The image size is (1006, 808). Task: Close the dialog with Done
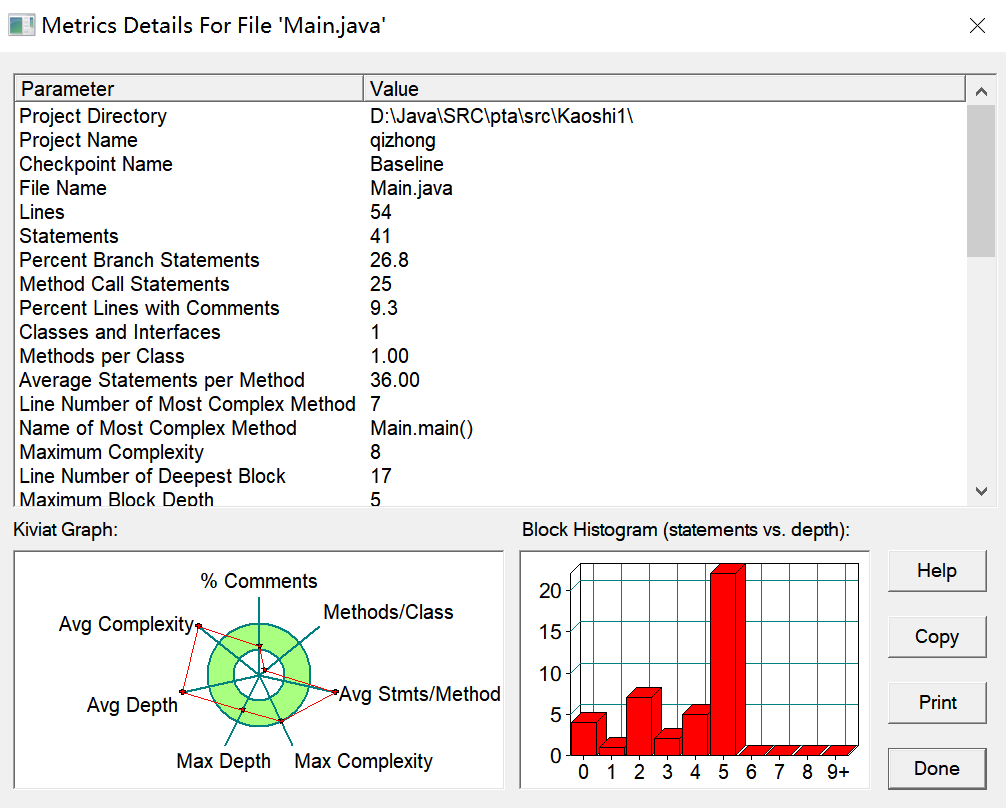[x=937, y=768]
